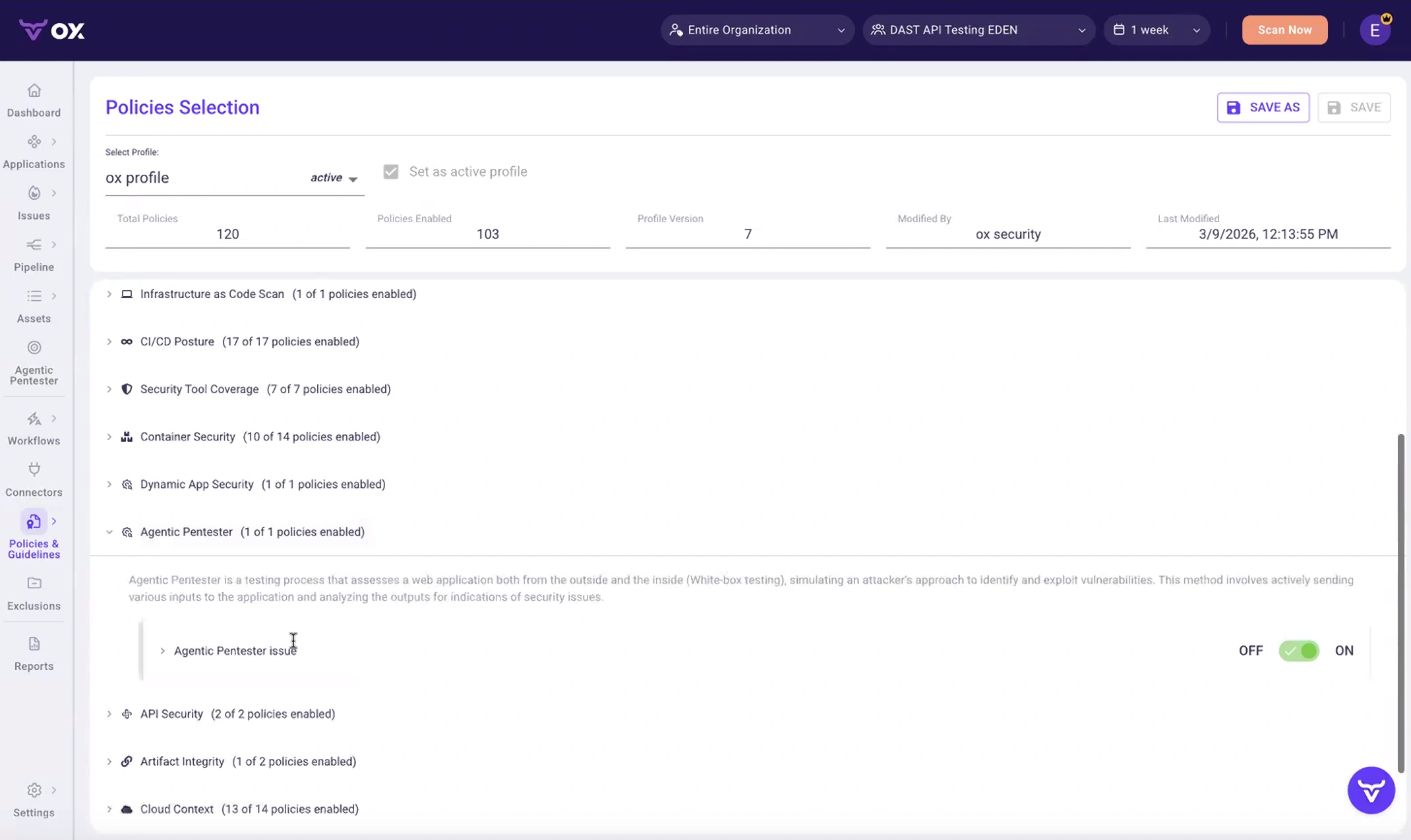Viewport: 1411px width, 840px height.
Task: Click the Cloud Context cloud icon
Action: click(127, 809)
